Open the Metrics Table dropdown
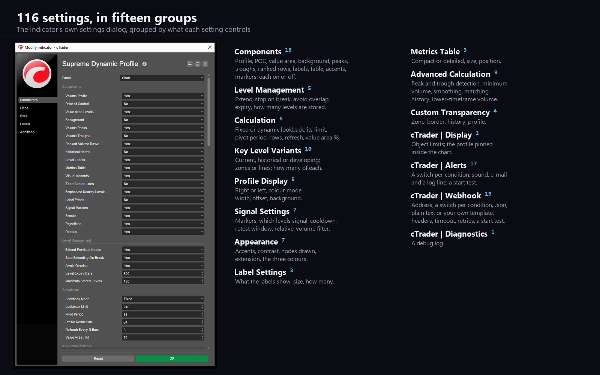Image resolution: width=600 pixels, height=375 pixels. click(x=163, y=168)
